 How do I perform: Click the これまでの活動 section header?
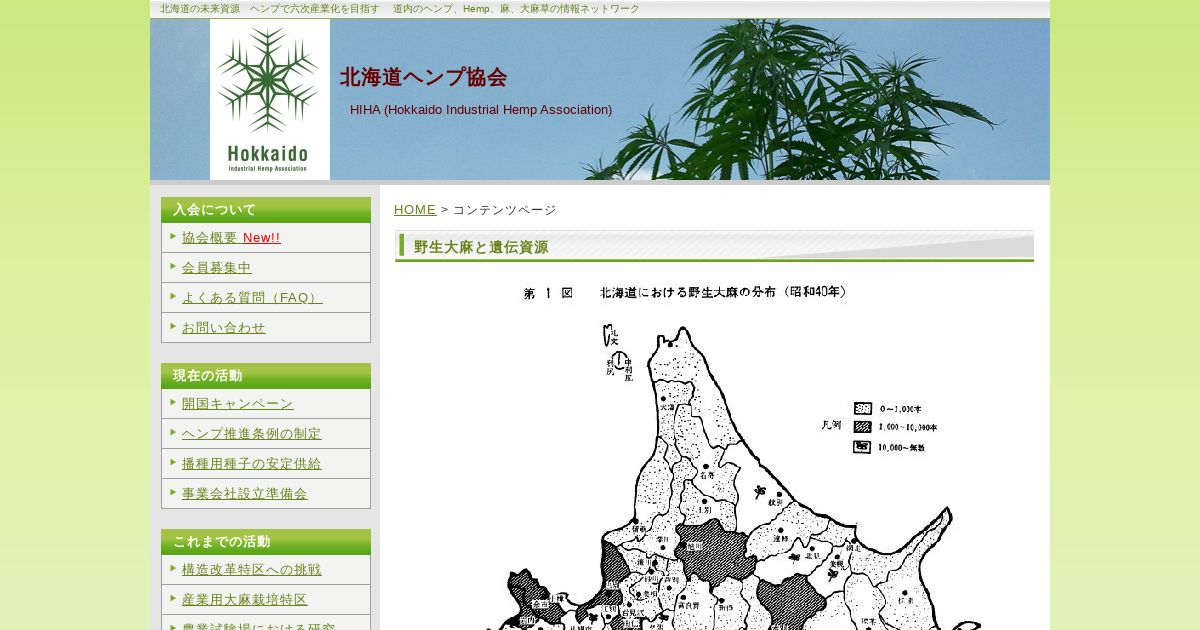click(266, 542)
